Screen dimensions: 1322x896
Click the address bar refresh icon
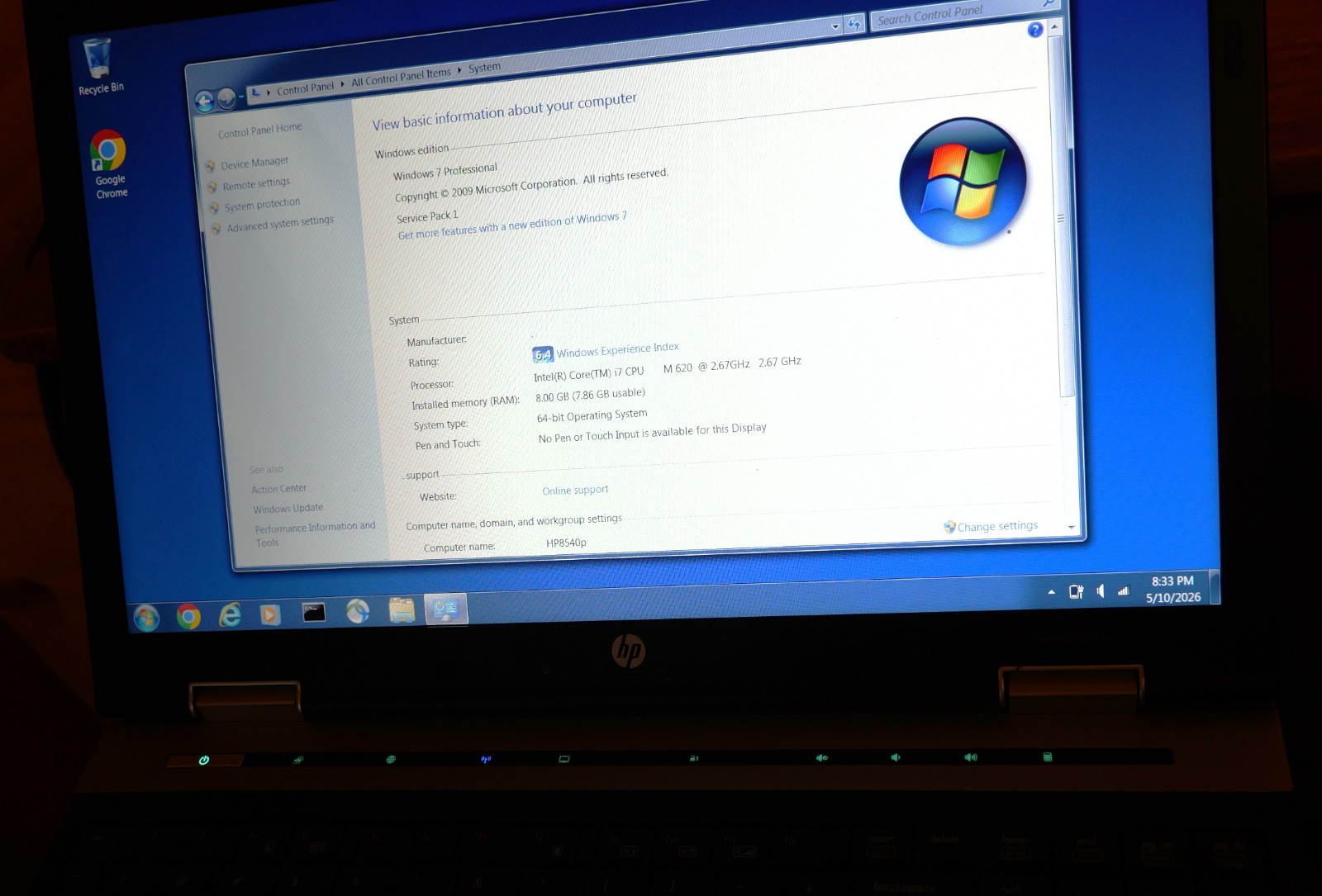point(854,23)
